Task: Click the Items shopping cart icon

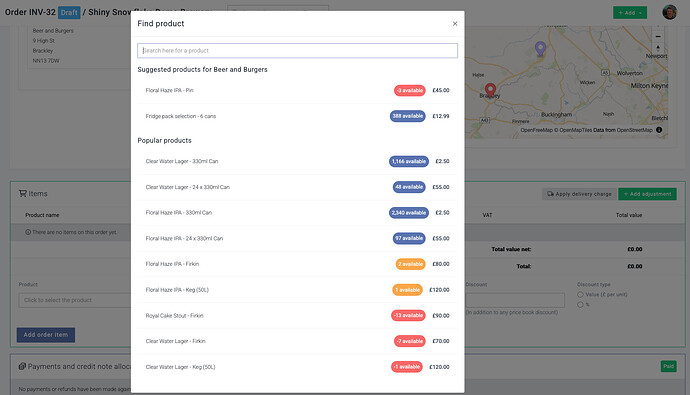Action: click(22, 194)
